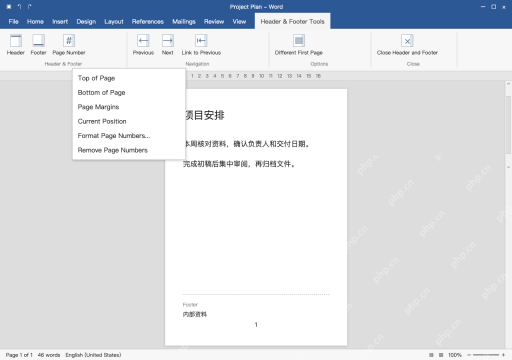Select the Header & Footer Tools tab

coord(293,22)
